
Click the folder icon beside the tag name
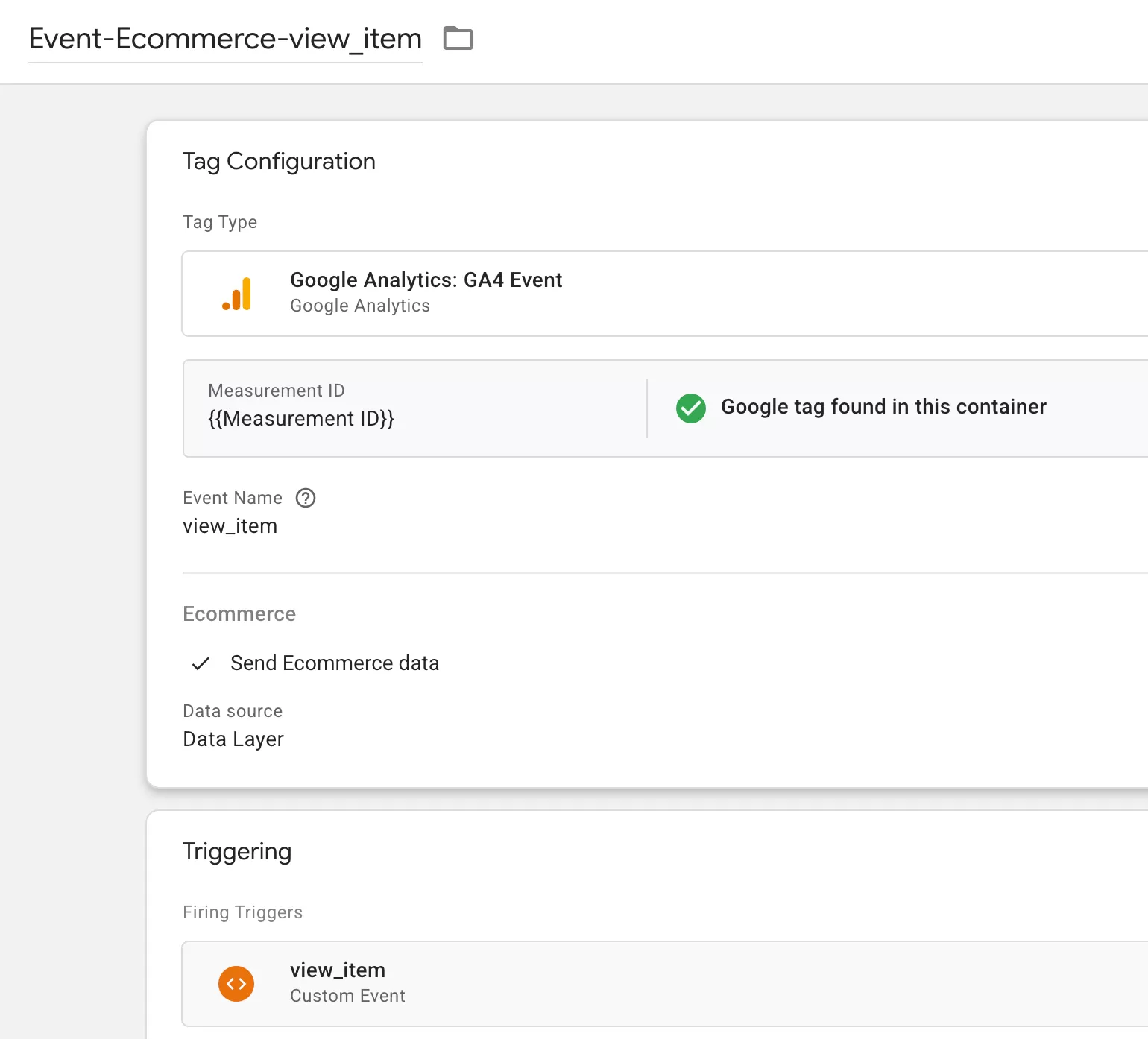pos(458,38)
